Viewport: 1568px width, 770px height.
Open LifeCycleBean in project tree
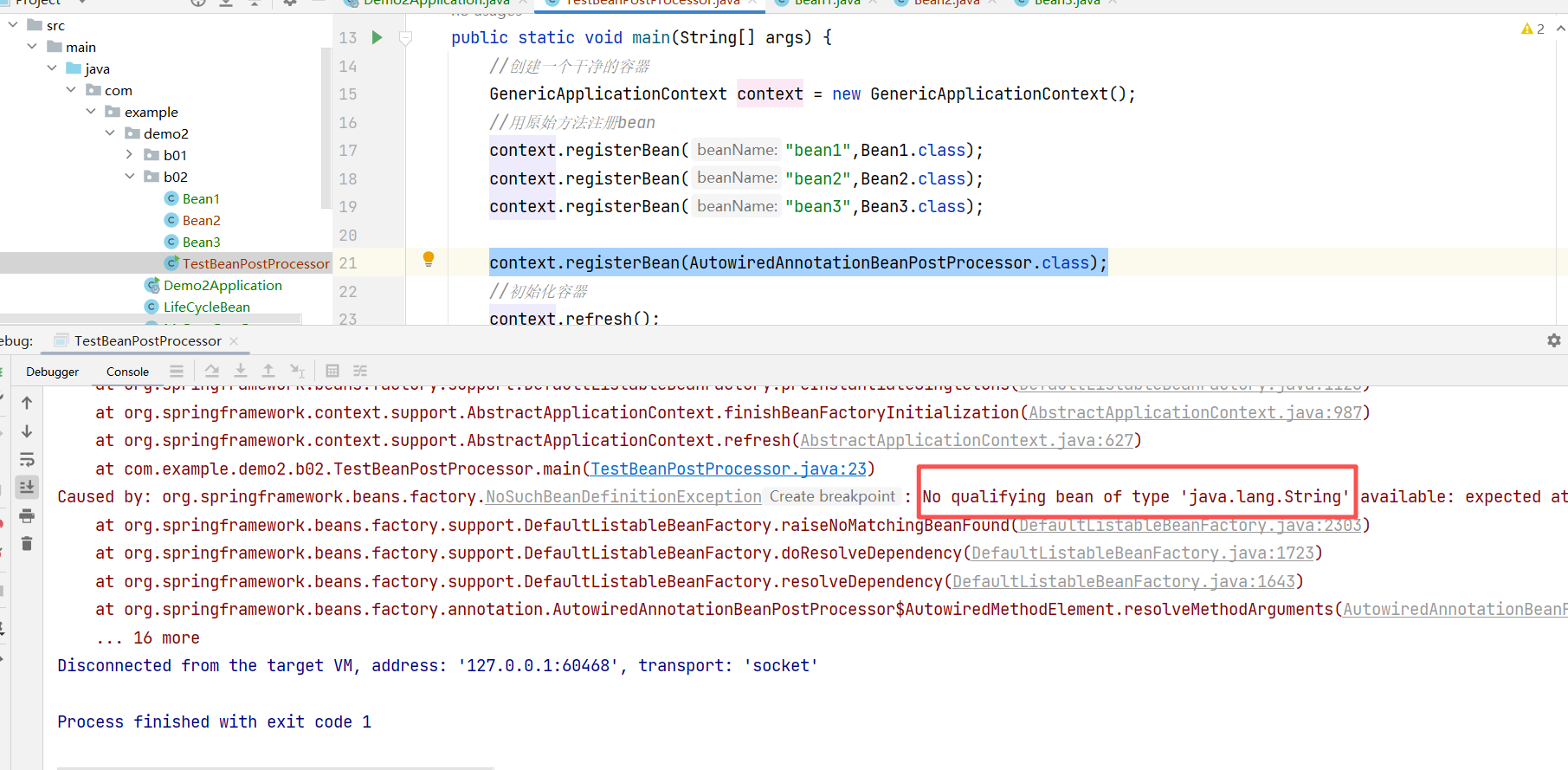(206, 307)
